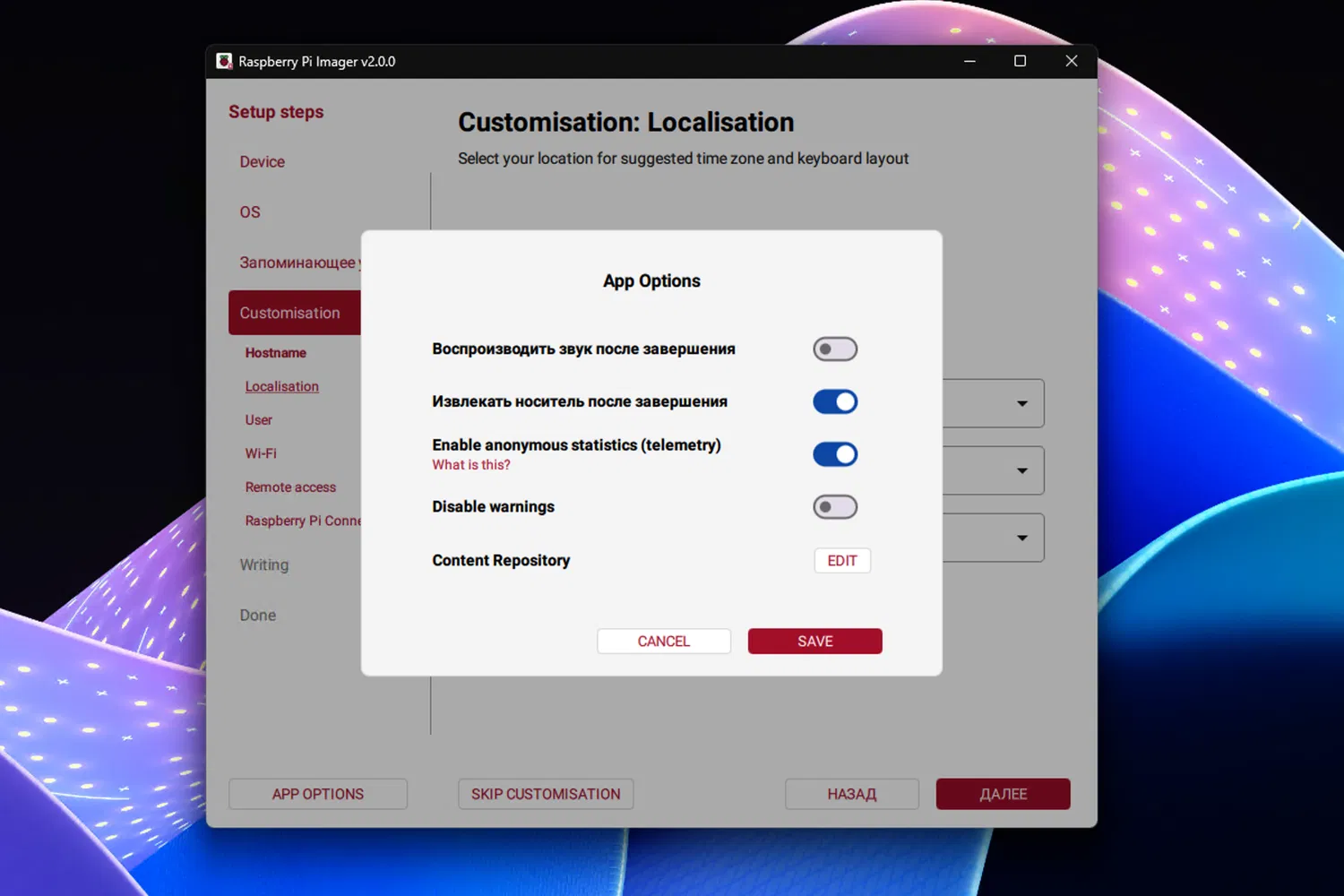The image size is (1344, 896).
Task: Click the Raspberry Pi Imager title bar icon
Action: [x=224, y=61]
